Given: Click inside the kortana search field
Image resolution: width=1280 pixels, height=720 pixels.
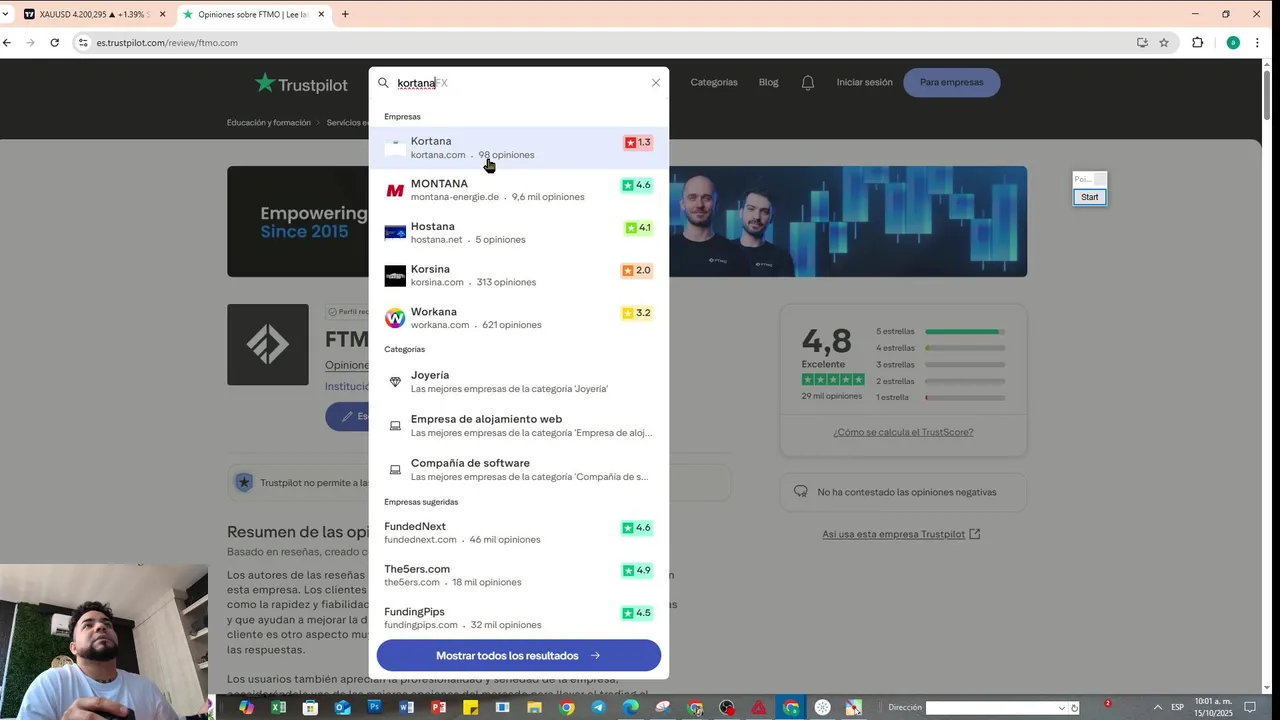Looking at the screenshot, I should pos(520,83).
